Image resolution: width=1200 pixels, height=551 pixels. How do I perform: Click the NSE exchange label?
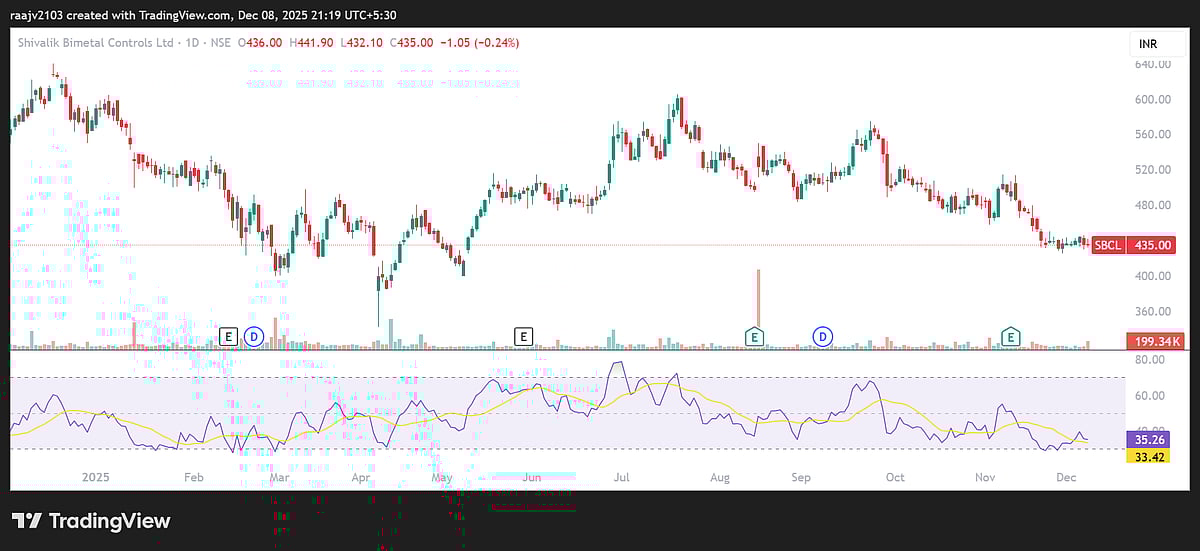tap(218, 42)
